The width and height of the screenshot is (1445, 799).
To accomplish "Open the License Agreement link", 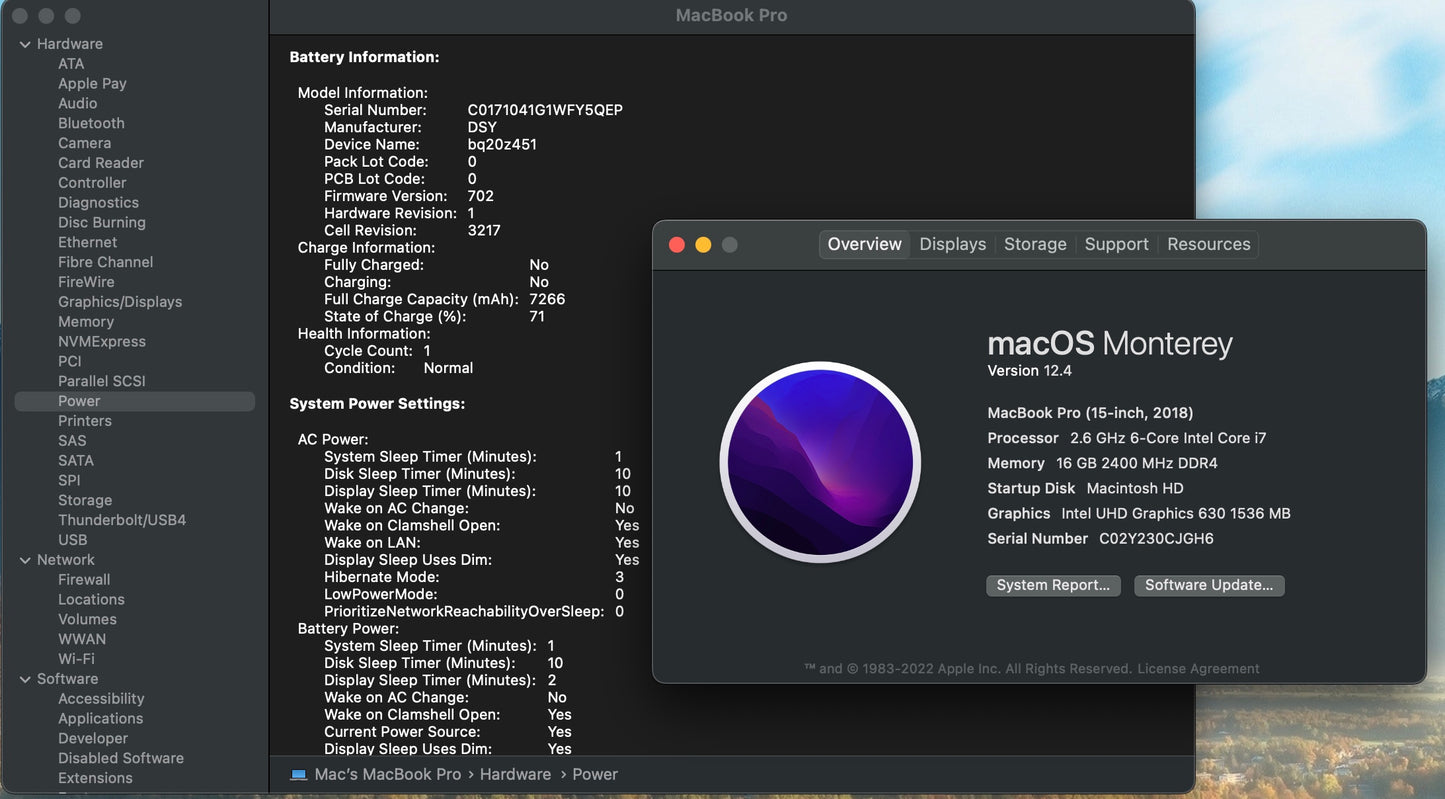I will pos(1198,669).
